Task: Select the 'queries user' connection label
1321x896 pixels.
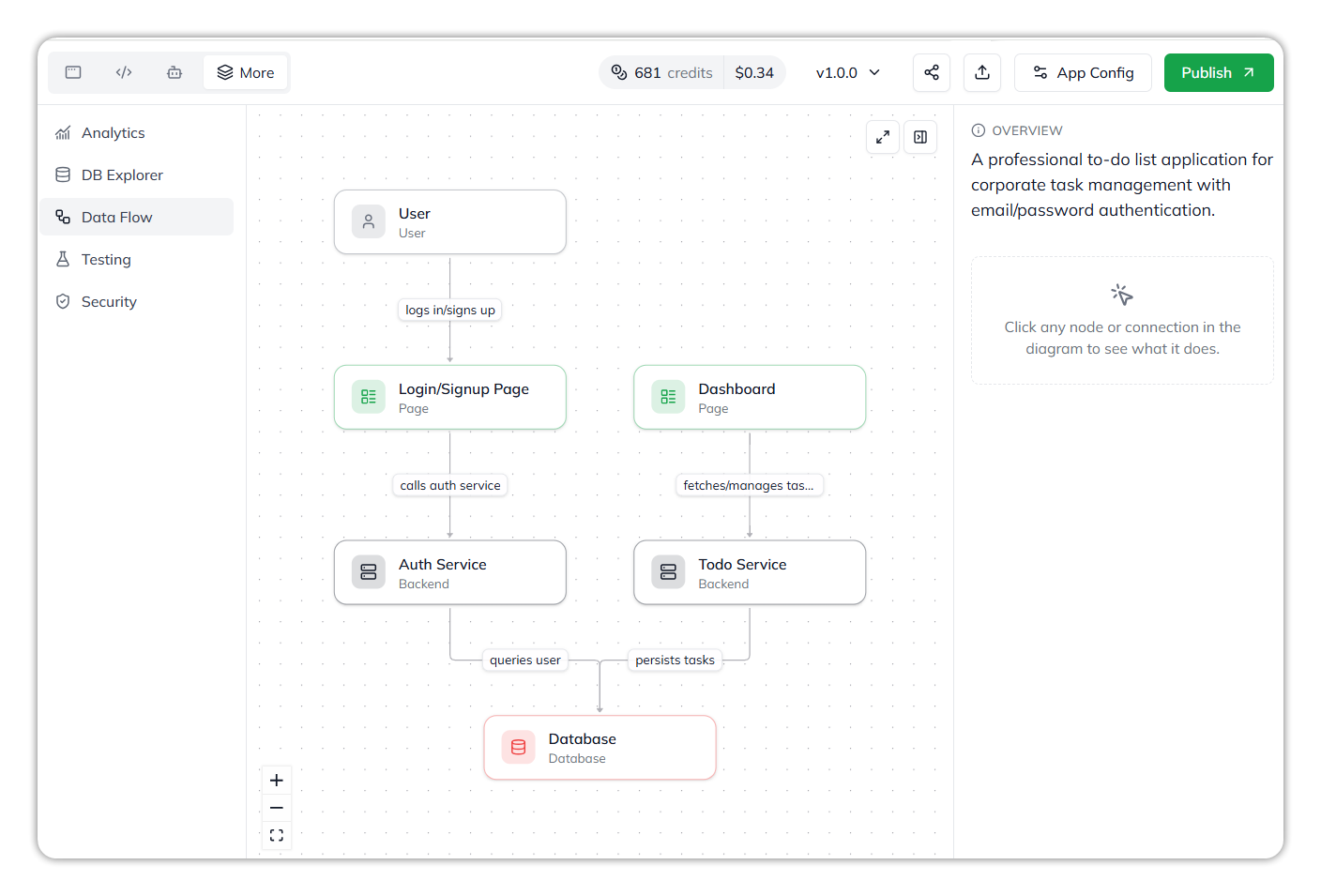Action: point(525,660)
